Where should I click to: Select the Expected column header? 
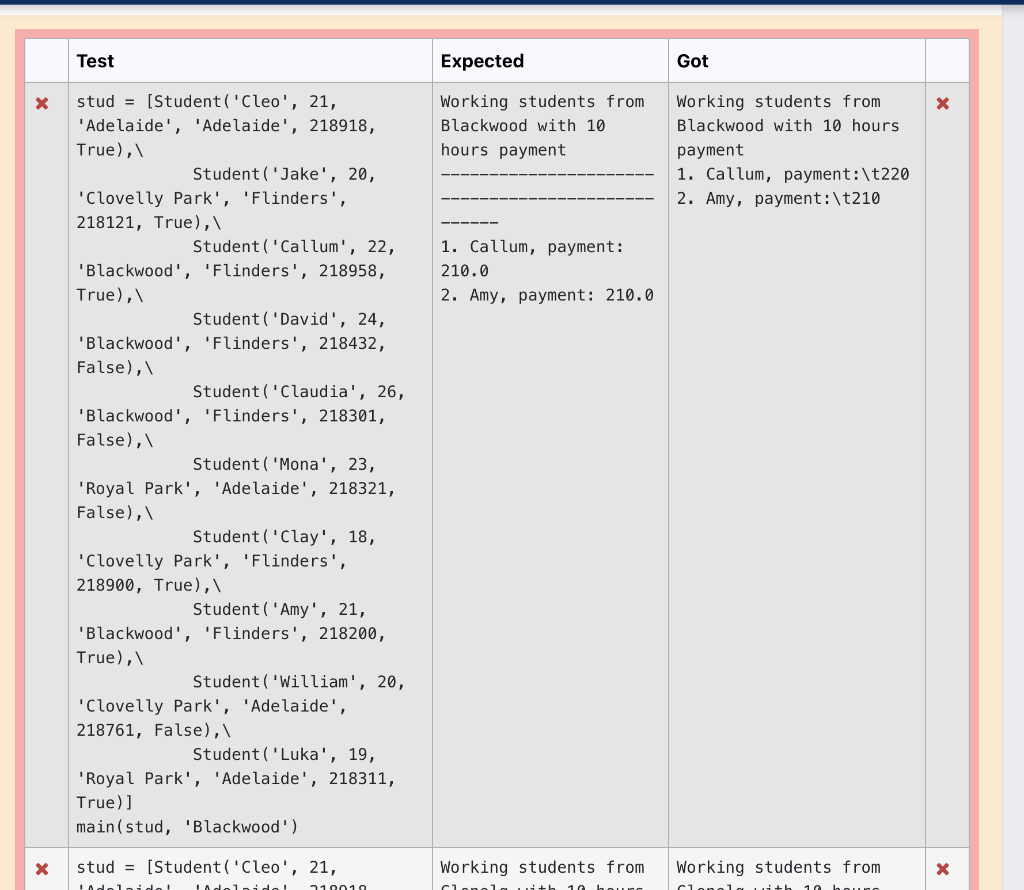(x=482, y=61)
